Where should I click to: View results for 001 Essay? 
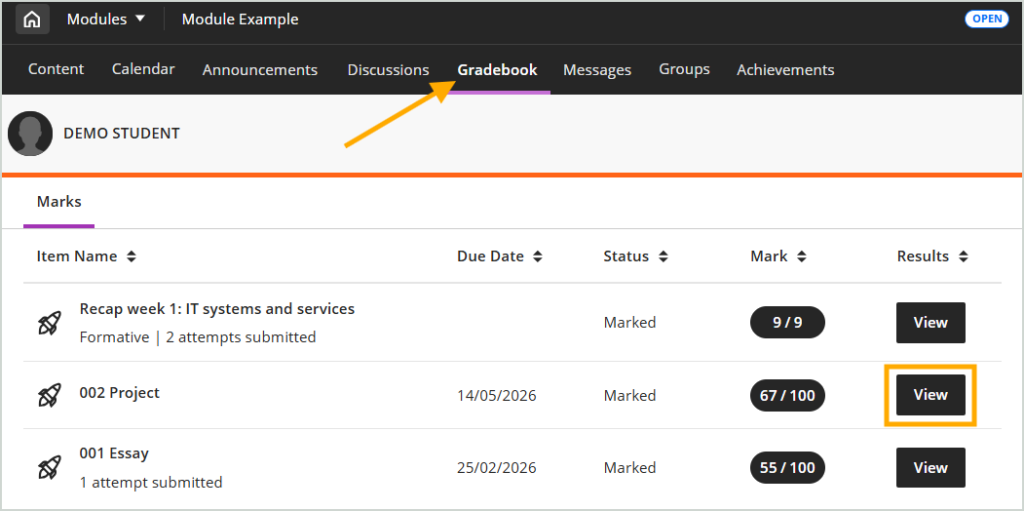[x=931, y=467]
